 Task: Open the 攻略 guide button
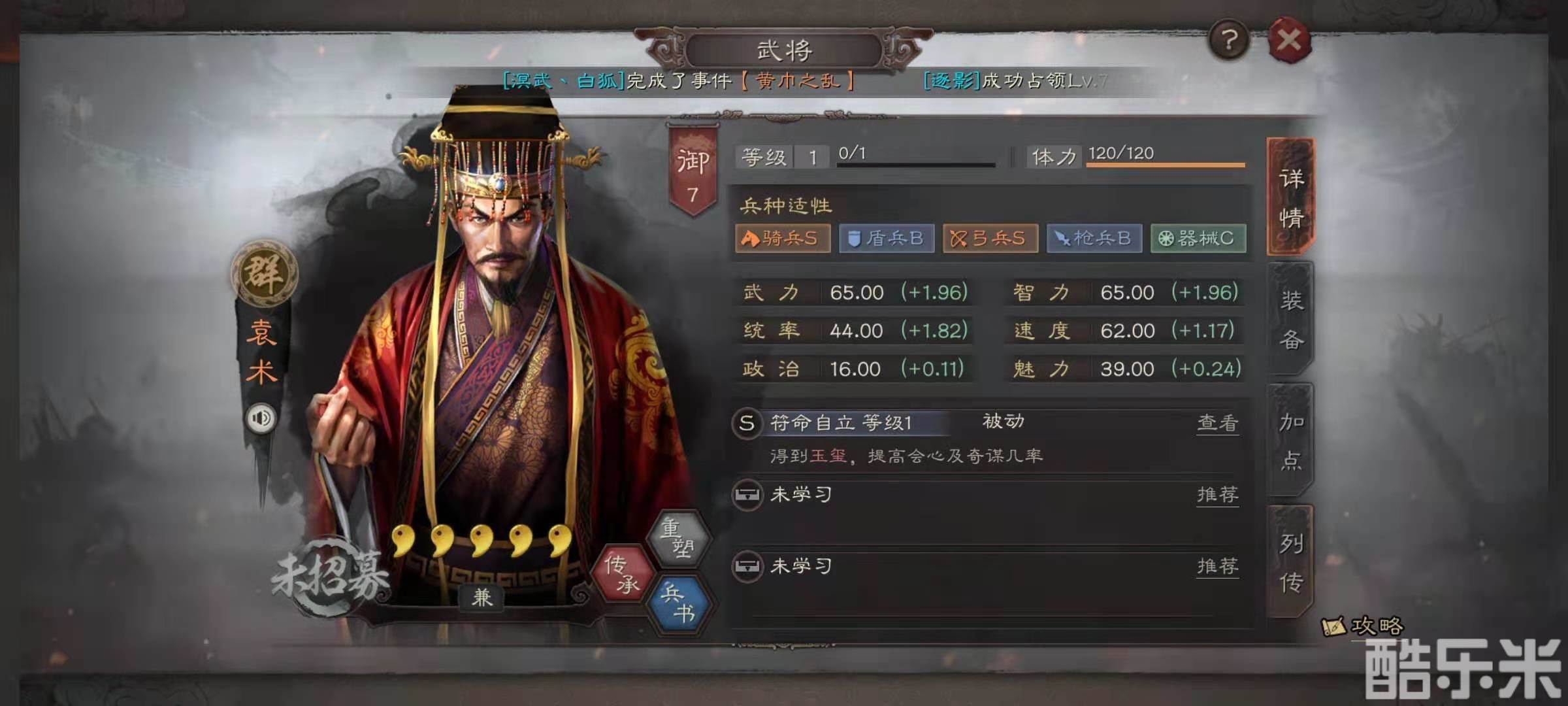(1363, 626)
